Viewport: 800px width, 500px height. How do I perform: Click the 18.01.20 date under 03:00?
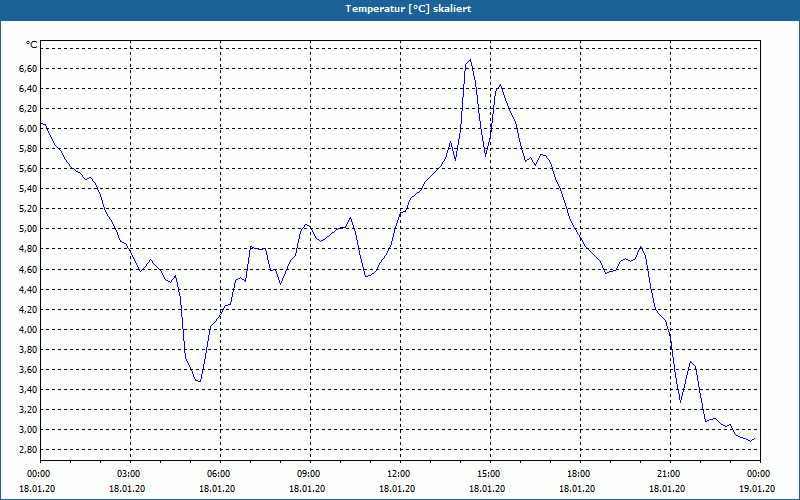[x=127, y=489]
